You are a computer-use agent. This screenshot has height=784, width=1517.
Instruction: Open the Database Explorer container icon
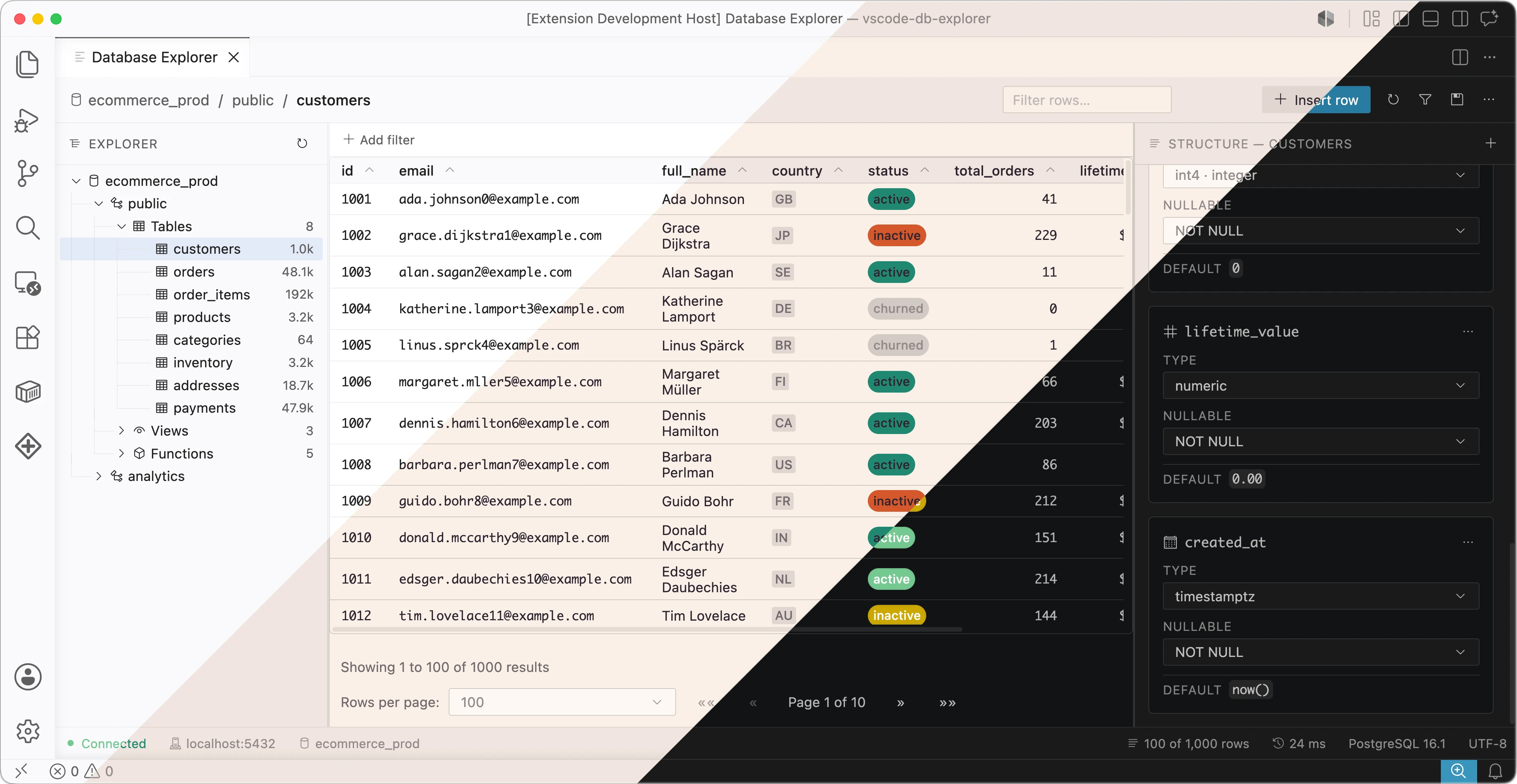[x=27, y=391]
